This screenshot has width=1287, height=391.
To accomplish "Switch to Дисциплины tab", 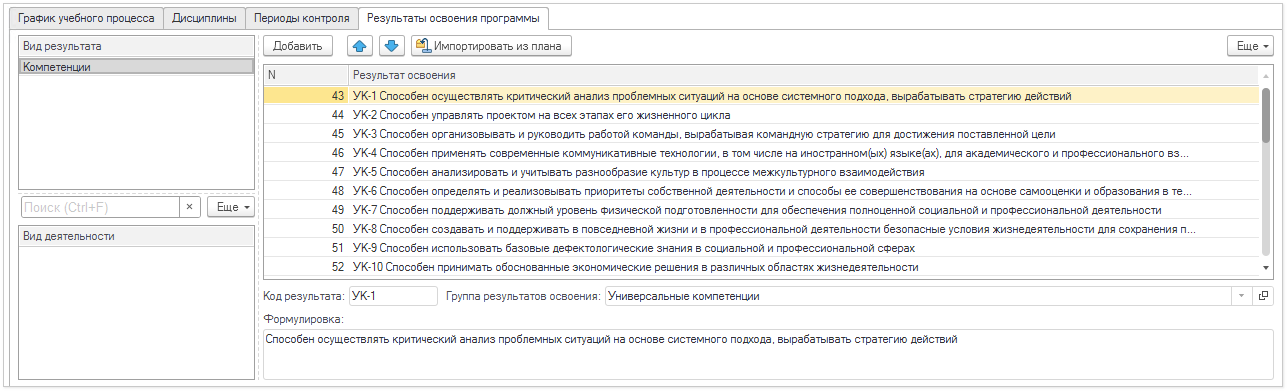I will coord(205,18).
